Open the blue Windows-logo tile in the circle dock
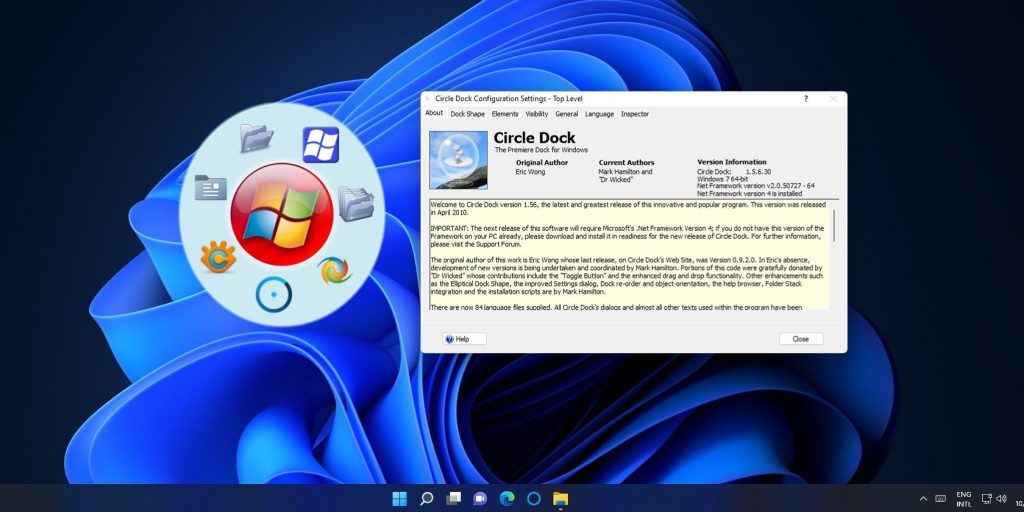The height and width of the screenshot is (512, 1024). 320,145
